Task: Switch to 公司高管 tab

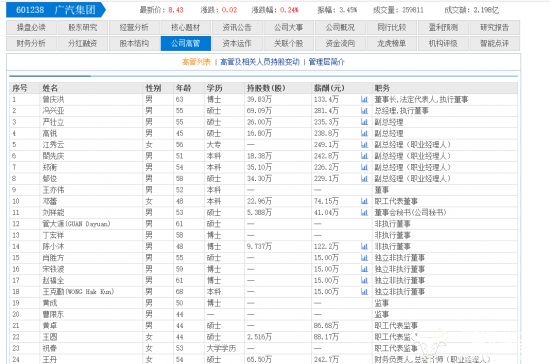Action: tap(186, 43)
